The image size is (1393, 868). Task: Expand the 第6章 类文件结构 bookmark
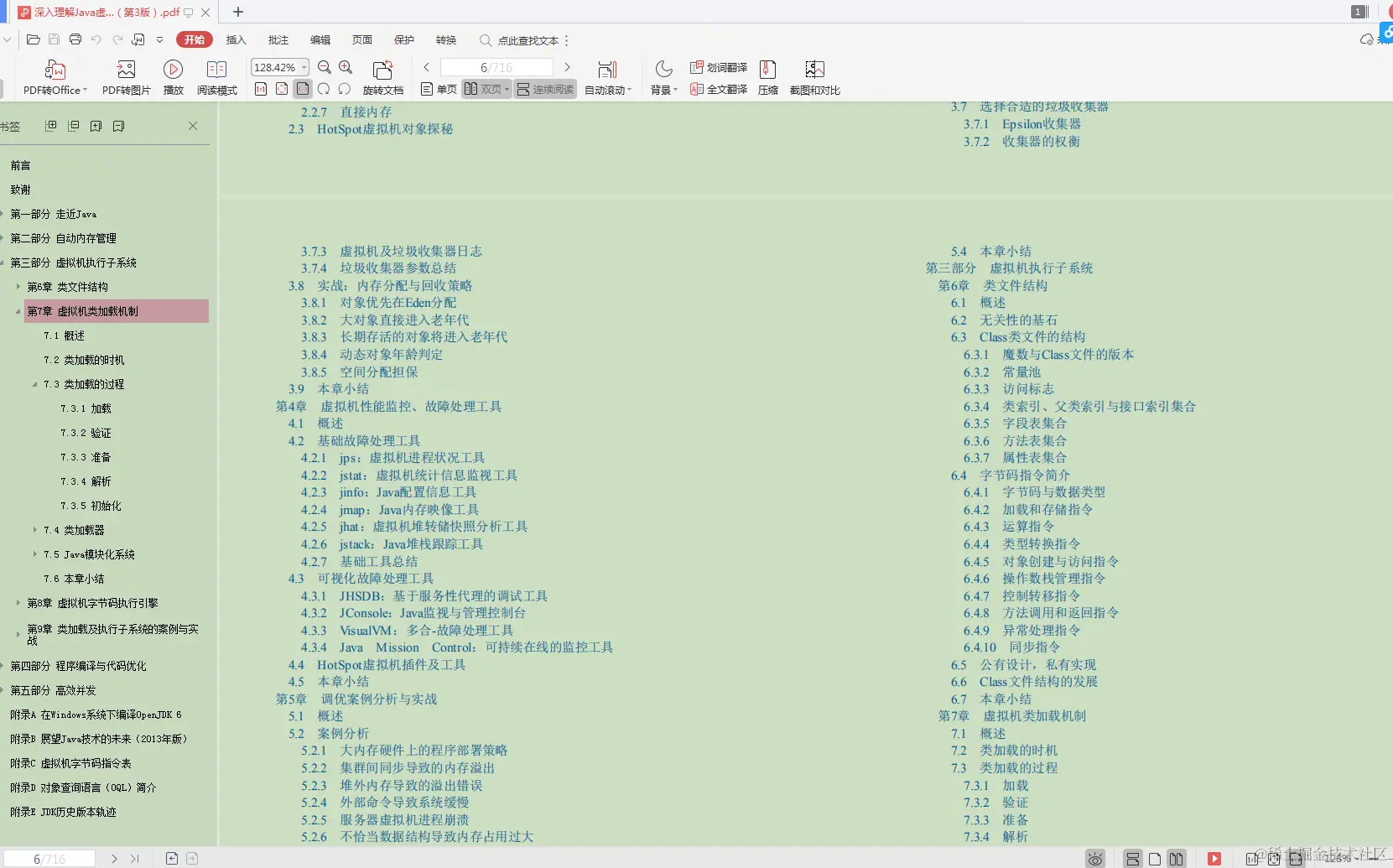coord(18,286)
